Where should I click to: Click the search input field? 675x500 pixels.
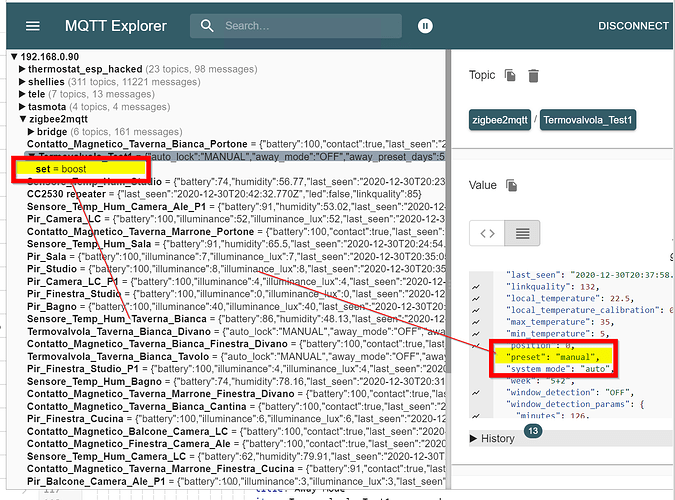pyautogui.click(x=310, y=26)
